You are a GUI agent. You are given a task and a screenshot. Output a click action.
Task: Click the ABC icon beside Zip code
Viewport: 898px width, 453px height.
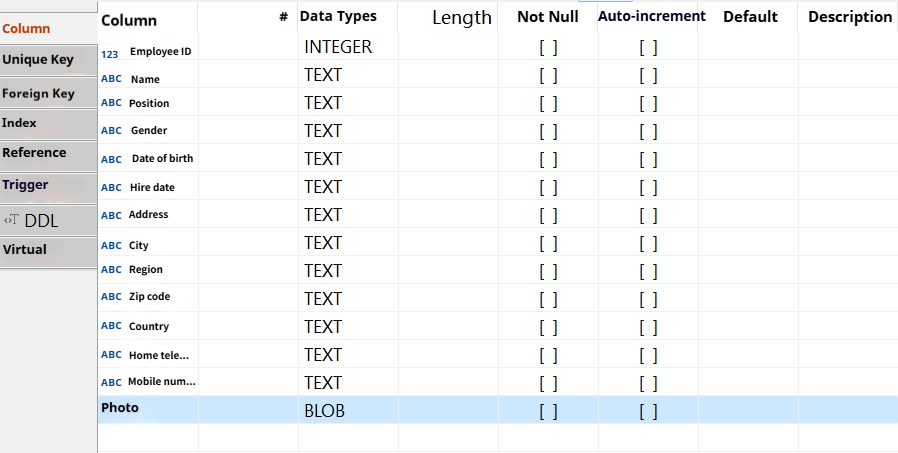tap(111, 297)
